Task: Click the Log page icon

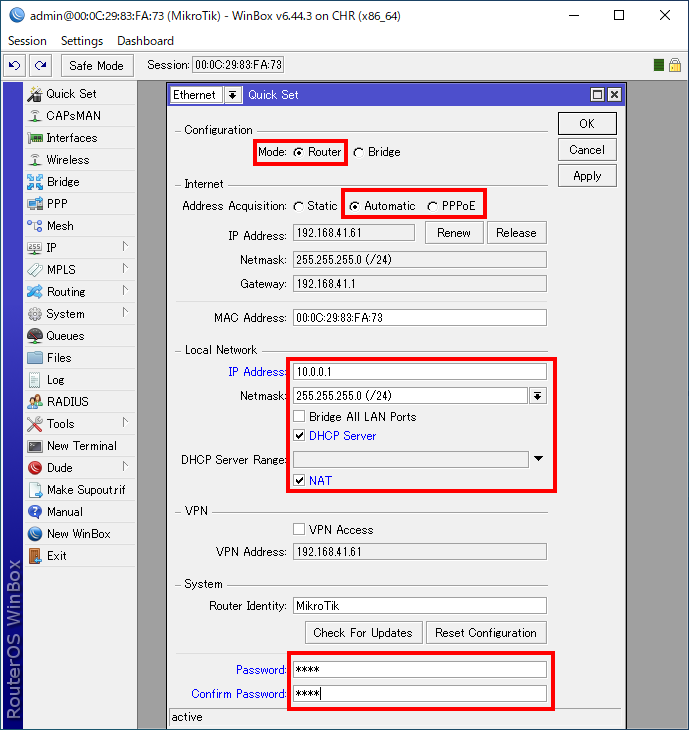Action: coord(35,380)
